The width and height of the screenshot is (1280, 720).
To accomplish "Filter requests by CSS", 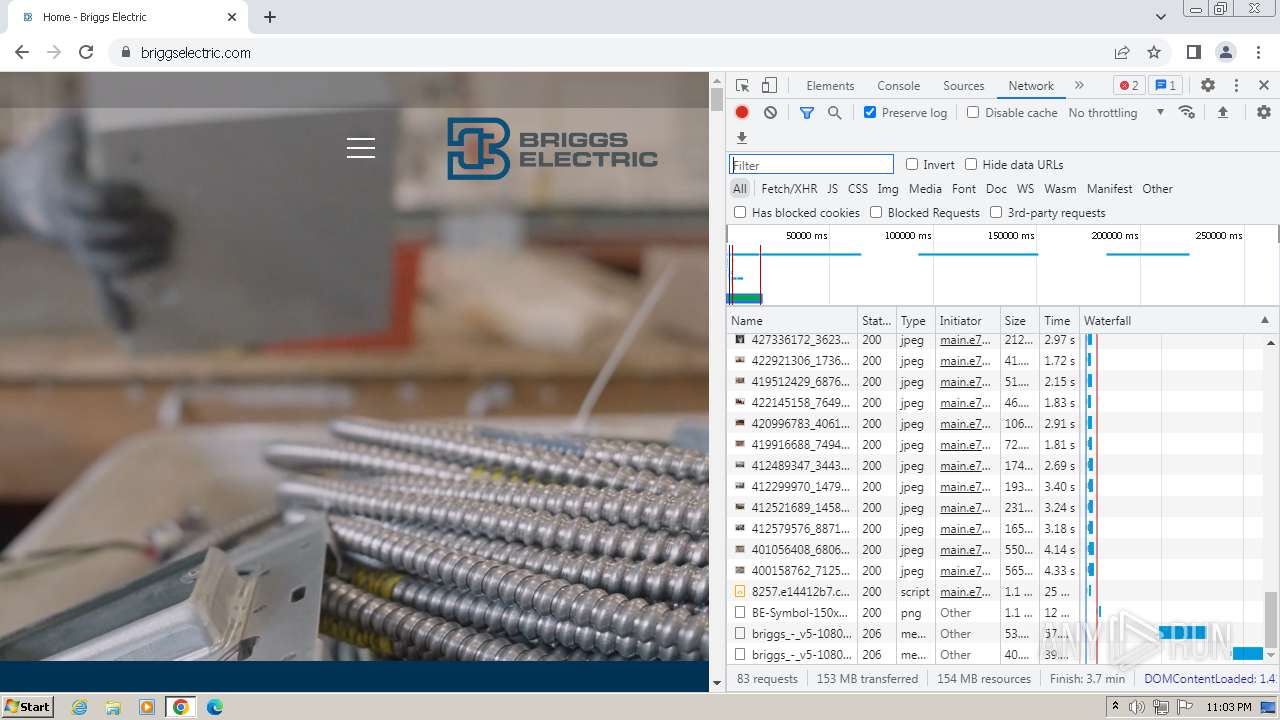I will (858, 189).
